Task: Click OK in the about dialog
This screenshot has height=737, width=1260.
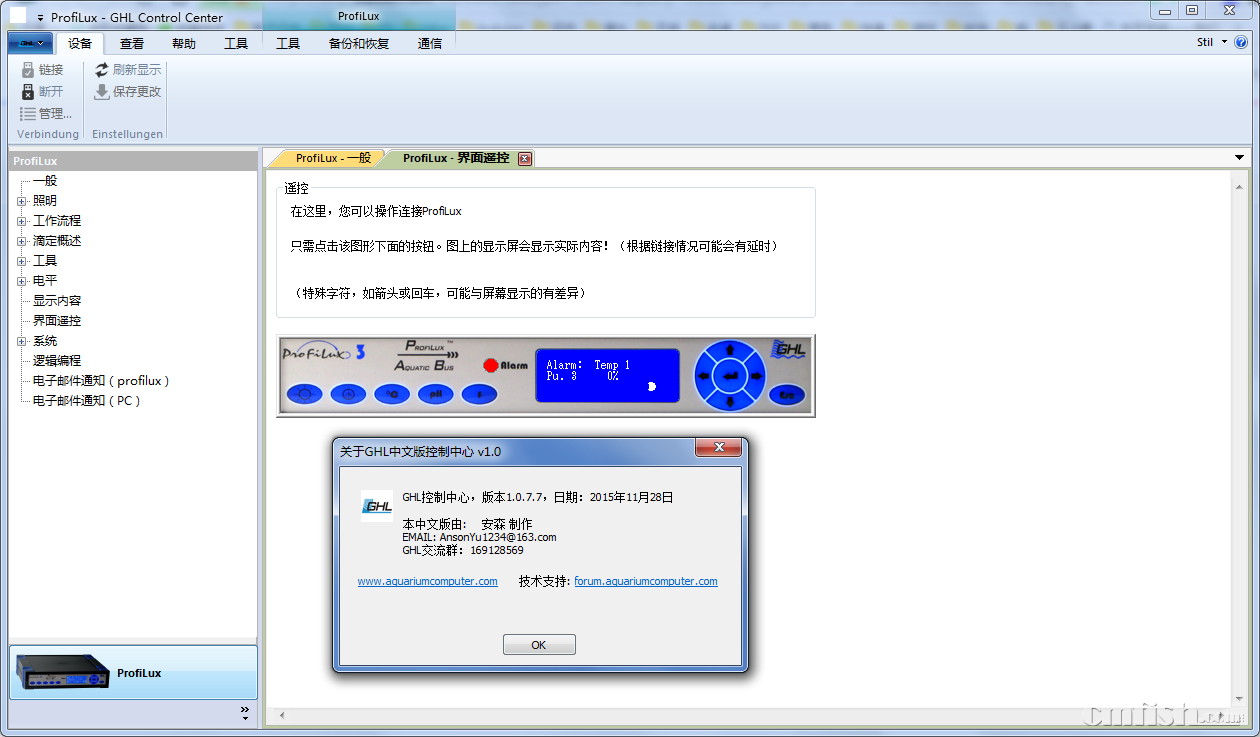Action: point(539,645)
